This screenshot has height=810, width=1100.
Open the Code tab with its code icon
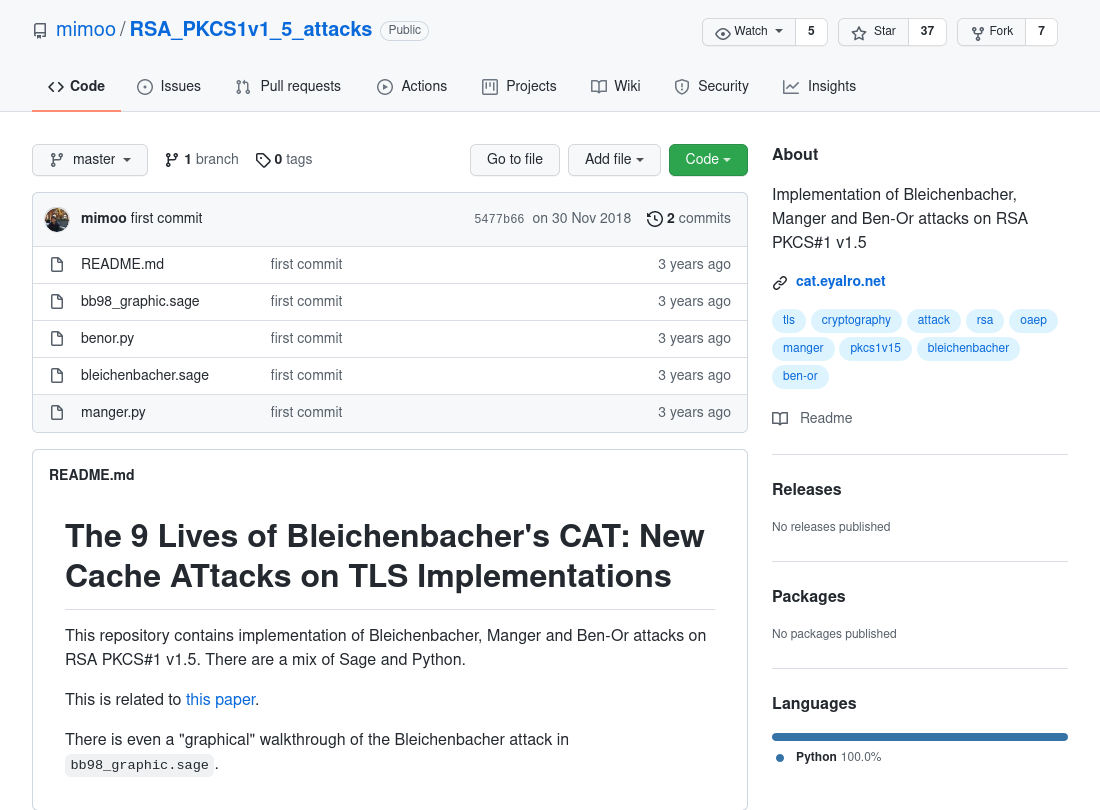point(55,86)
